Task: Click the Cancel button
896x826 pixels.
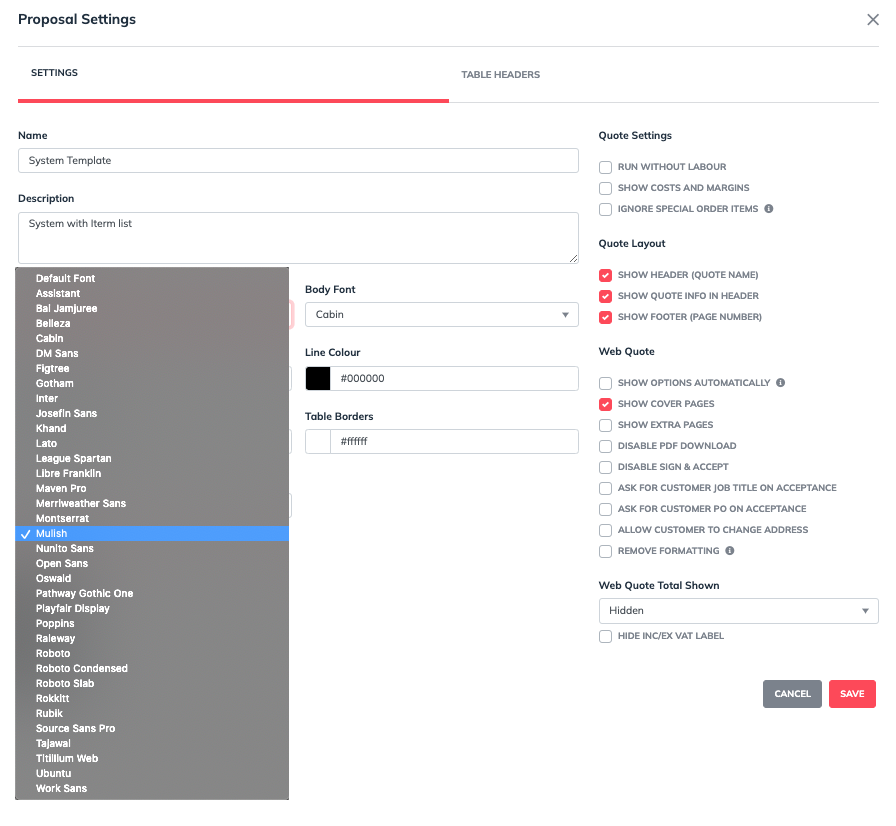Action: pyautogui.click(x=792, y=694)
